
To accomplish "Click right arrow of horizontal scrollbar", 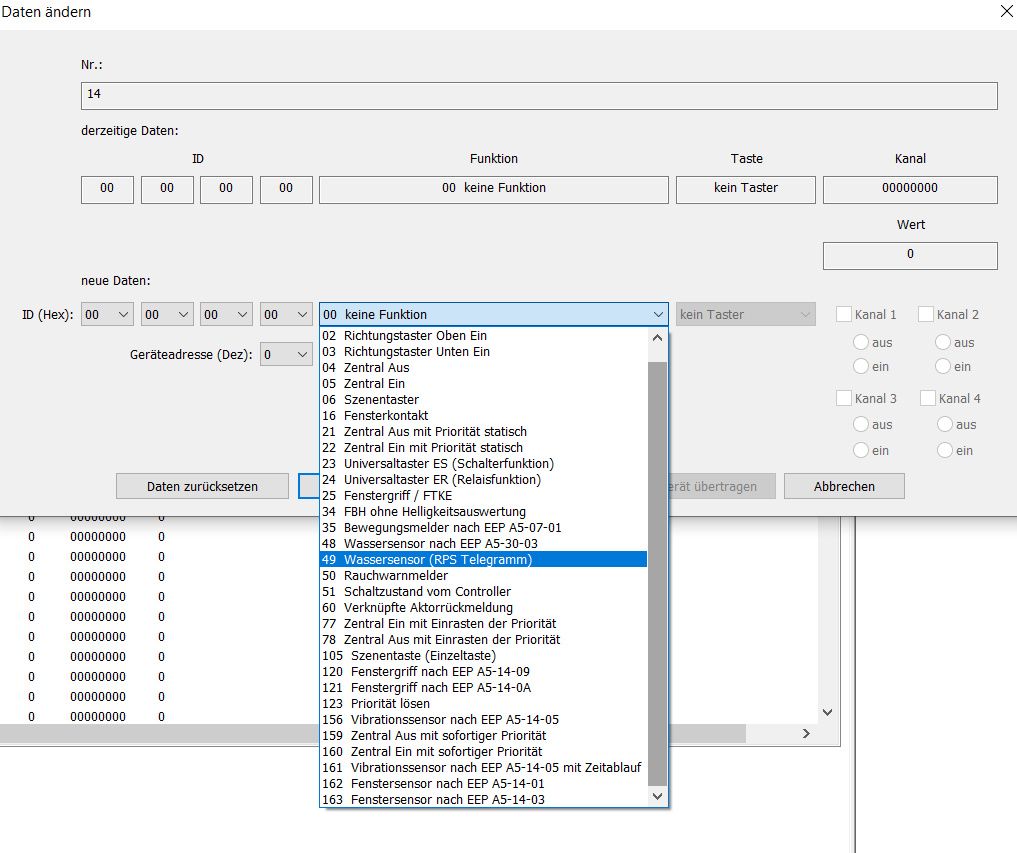I will coord(806,733).
